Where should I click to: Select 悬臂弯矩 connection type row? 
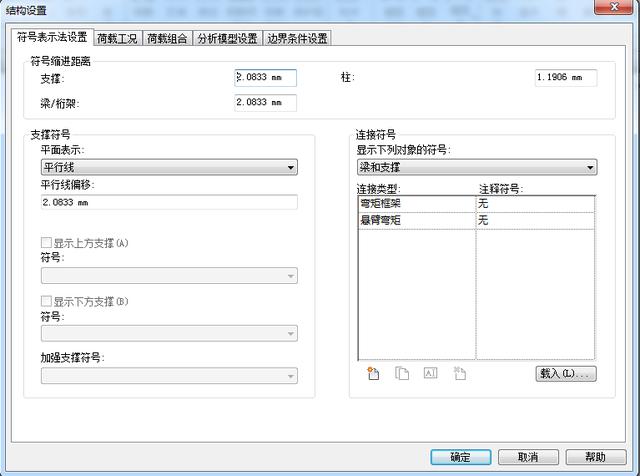click(417, 221)
